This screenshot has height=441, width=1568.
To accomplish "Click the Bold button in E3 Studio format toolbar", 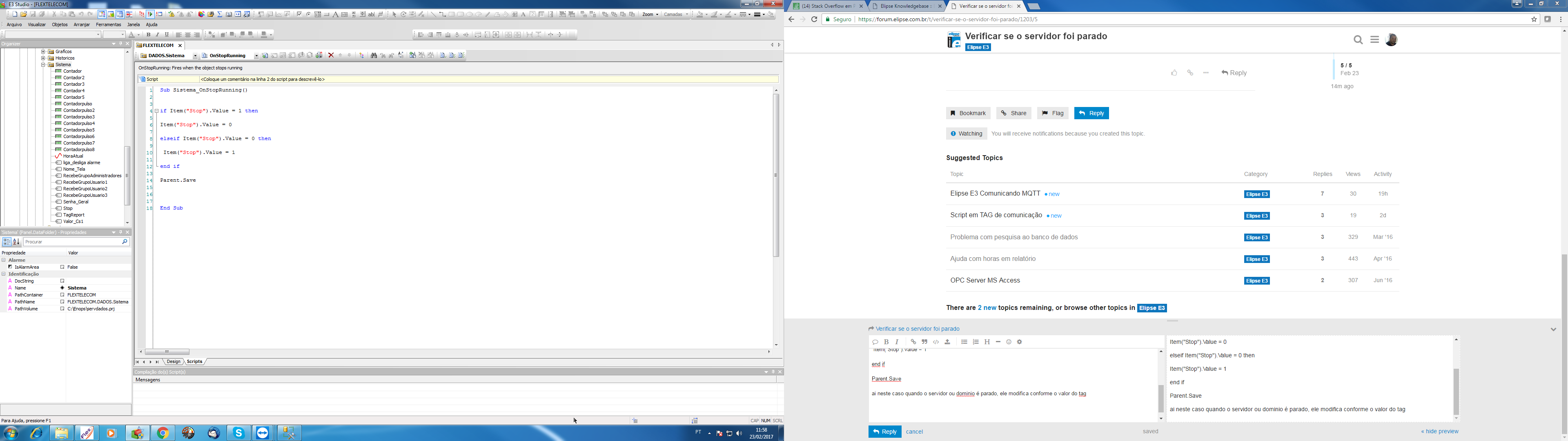I will click(149, 35).
